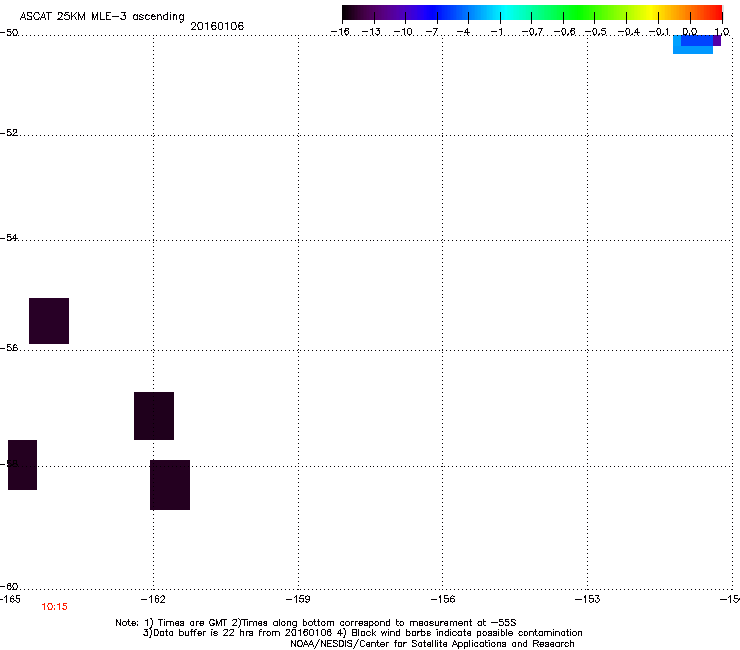This screenshot has height=650, width=740.
Task: Click the -54 latitude axis label
Action: 9,238
